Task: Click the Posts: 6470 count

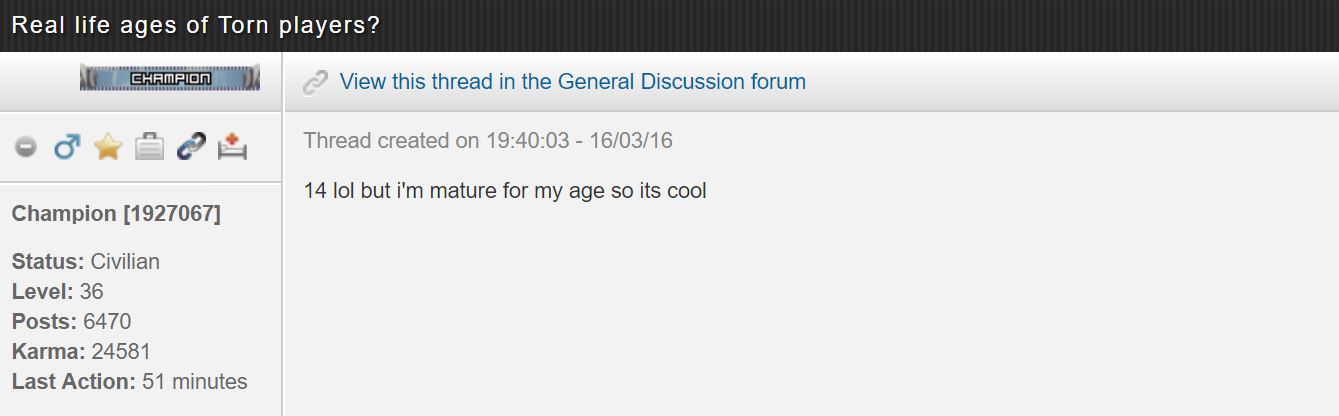Action: tap(71, 322)
